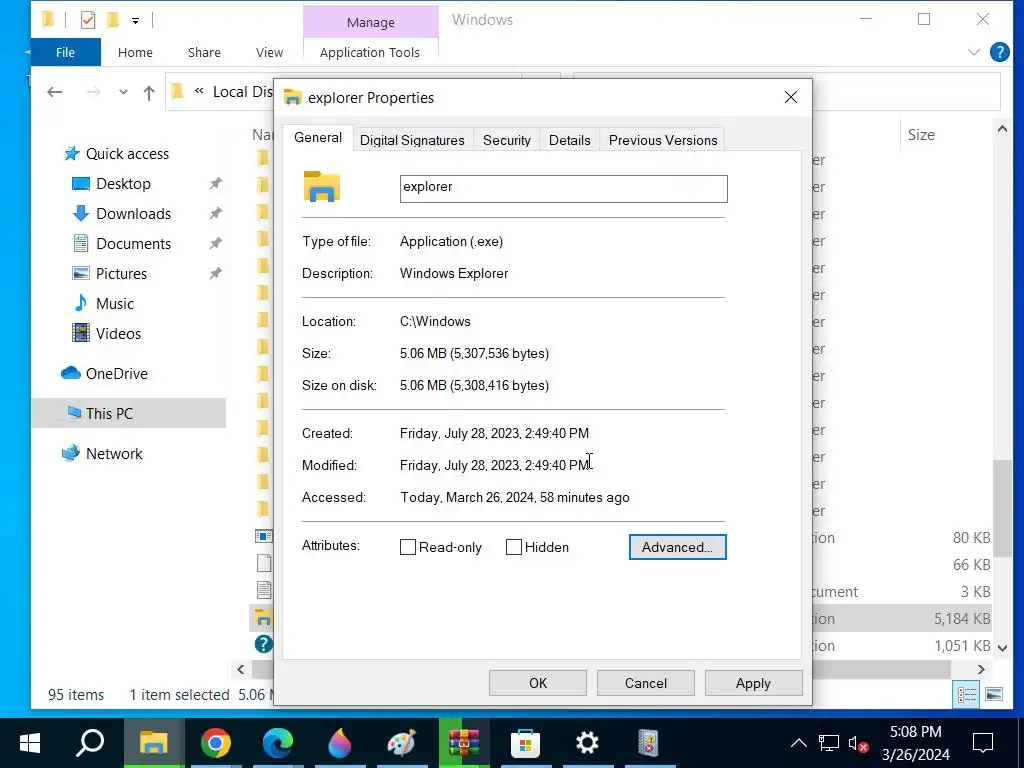The width and height of the screenshot is (1024, 768).
Task: Open the droplet app on taskbar
Action: coord(340,743)
